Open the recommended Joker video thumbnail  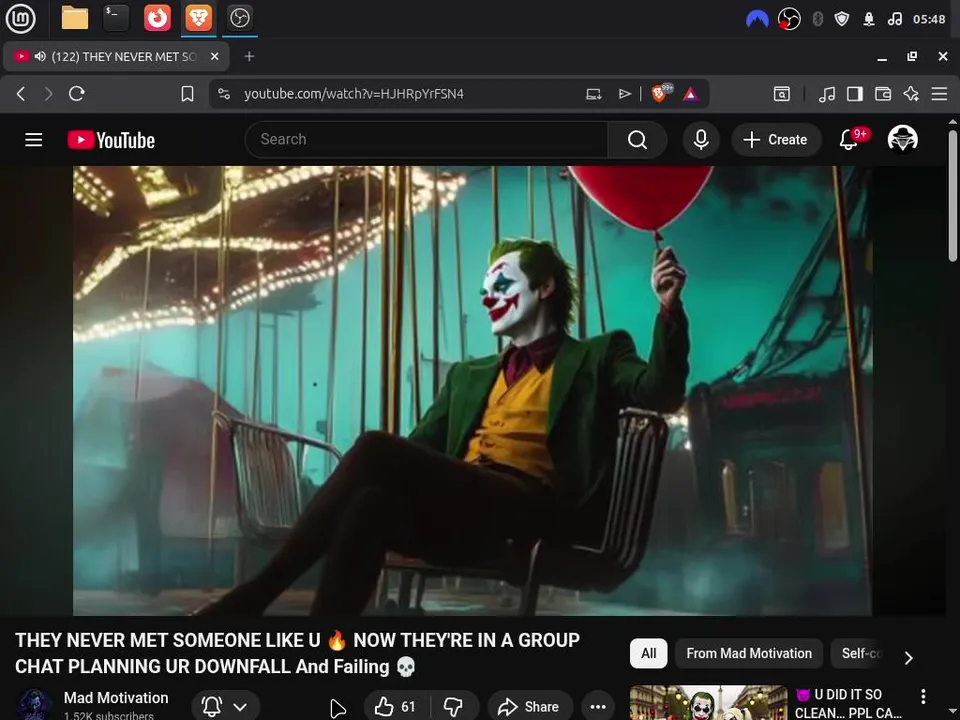click(708, 703)
